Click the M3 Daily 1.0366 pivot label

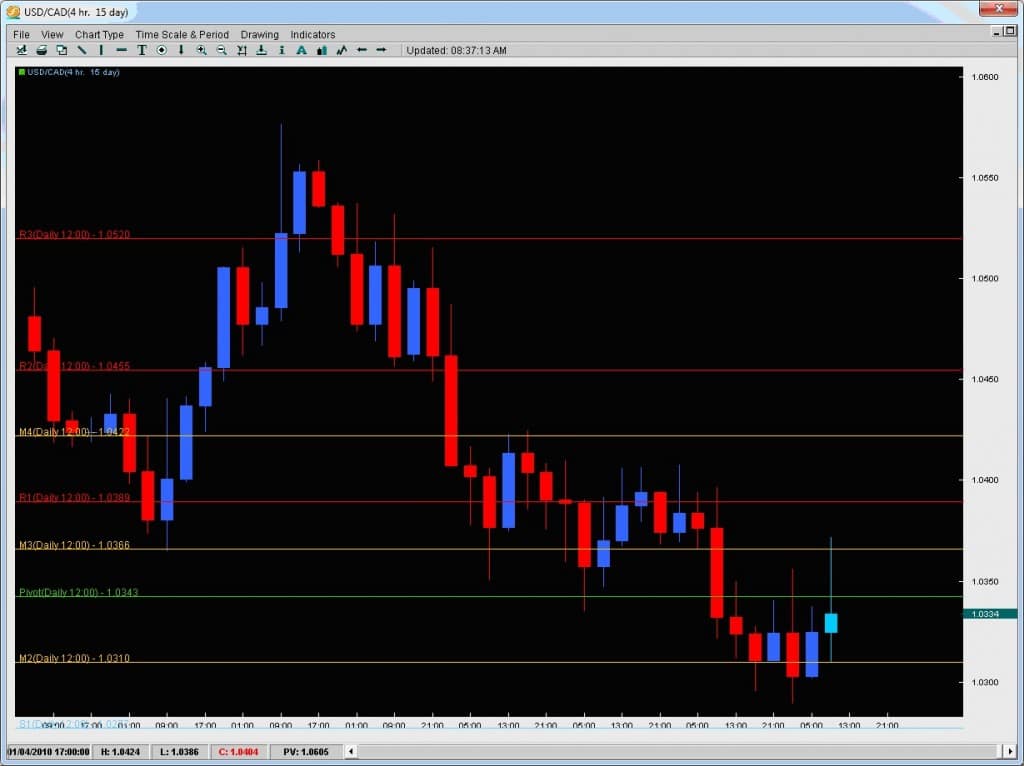74,545
